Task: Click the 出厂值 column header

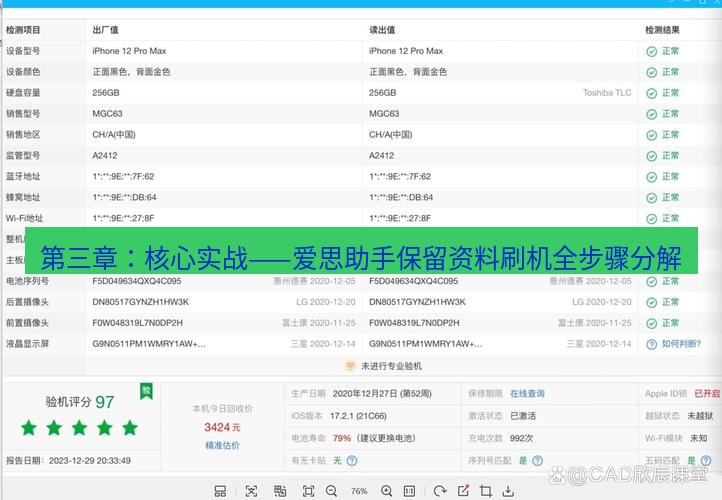Action: click(x=105, y=30)
